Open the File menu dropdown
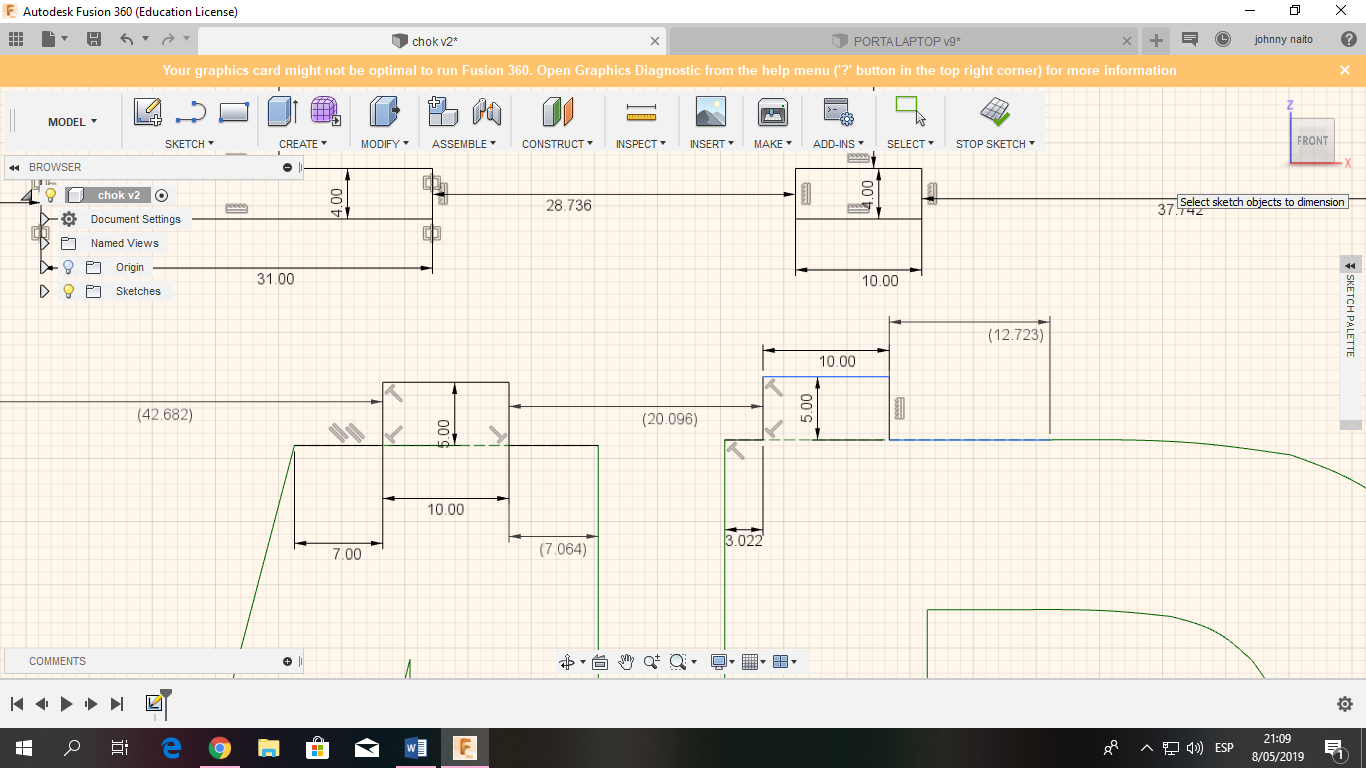The height and width of the screenshot is (768, 1366). pyautogui.click(x=54, y=39)
